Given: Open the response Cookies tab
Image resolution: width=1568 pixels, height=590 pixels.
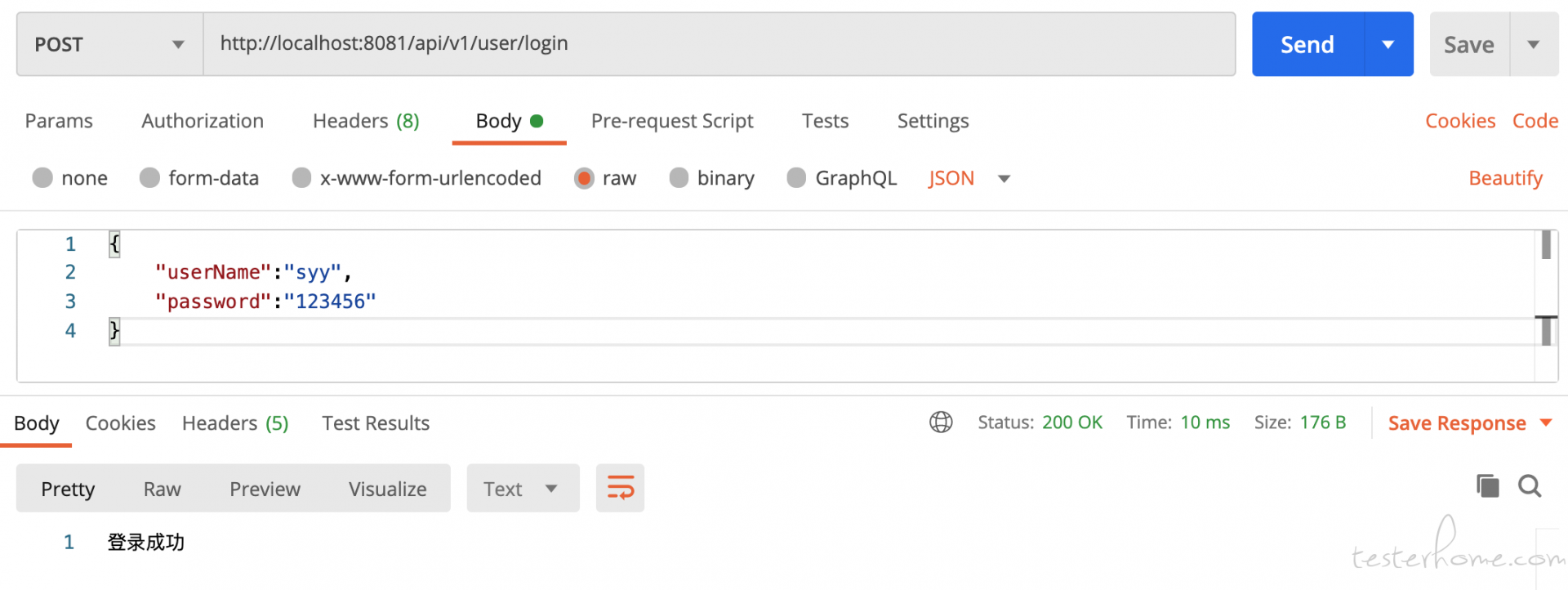Looking at the screenshot, I should pos(120,423).
